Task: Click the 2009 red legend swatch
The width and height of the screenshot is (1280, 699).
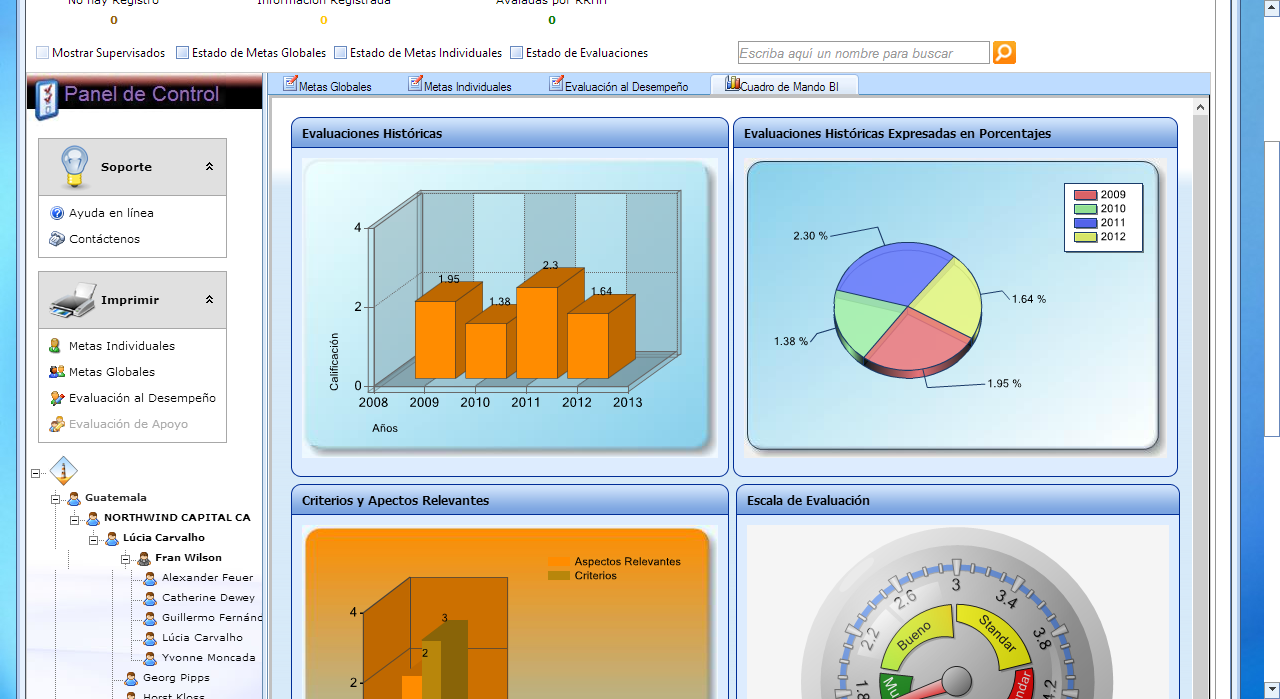Action: (1085, 195)
